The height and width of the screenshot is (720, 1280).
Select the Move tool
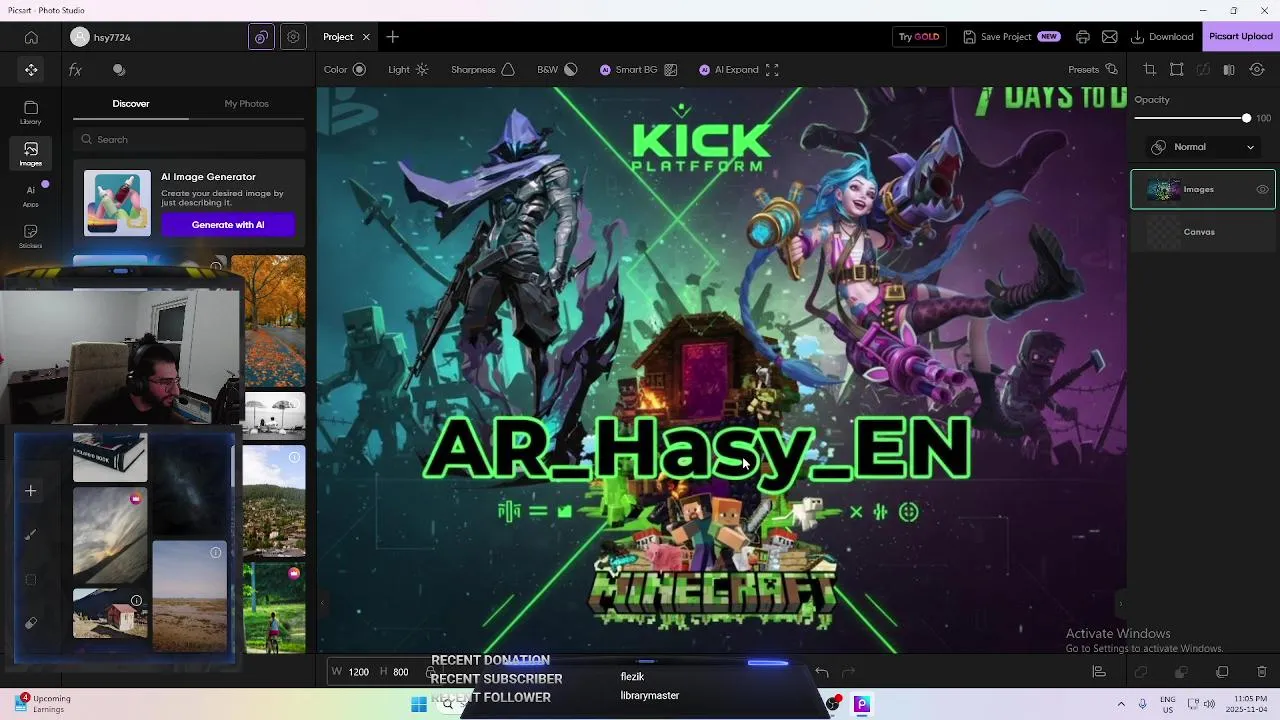tap(31, 70)
